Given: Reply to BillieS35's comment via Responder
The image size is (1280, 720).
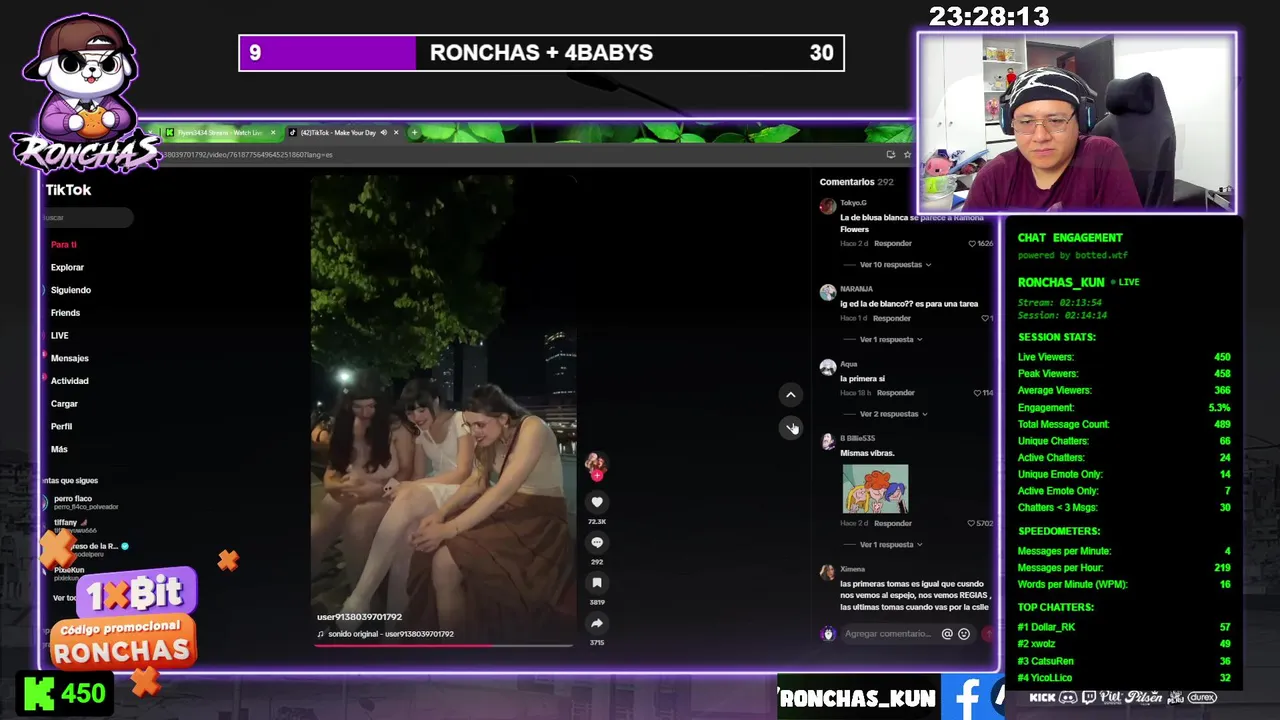Looking at the screenshot, I should tap(893, 523).
